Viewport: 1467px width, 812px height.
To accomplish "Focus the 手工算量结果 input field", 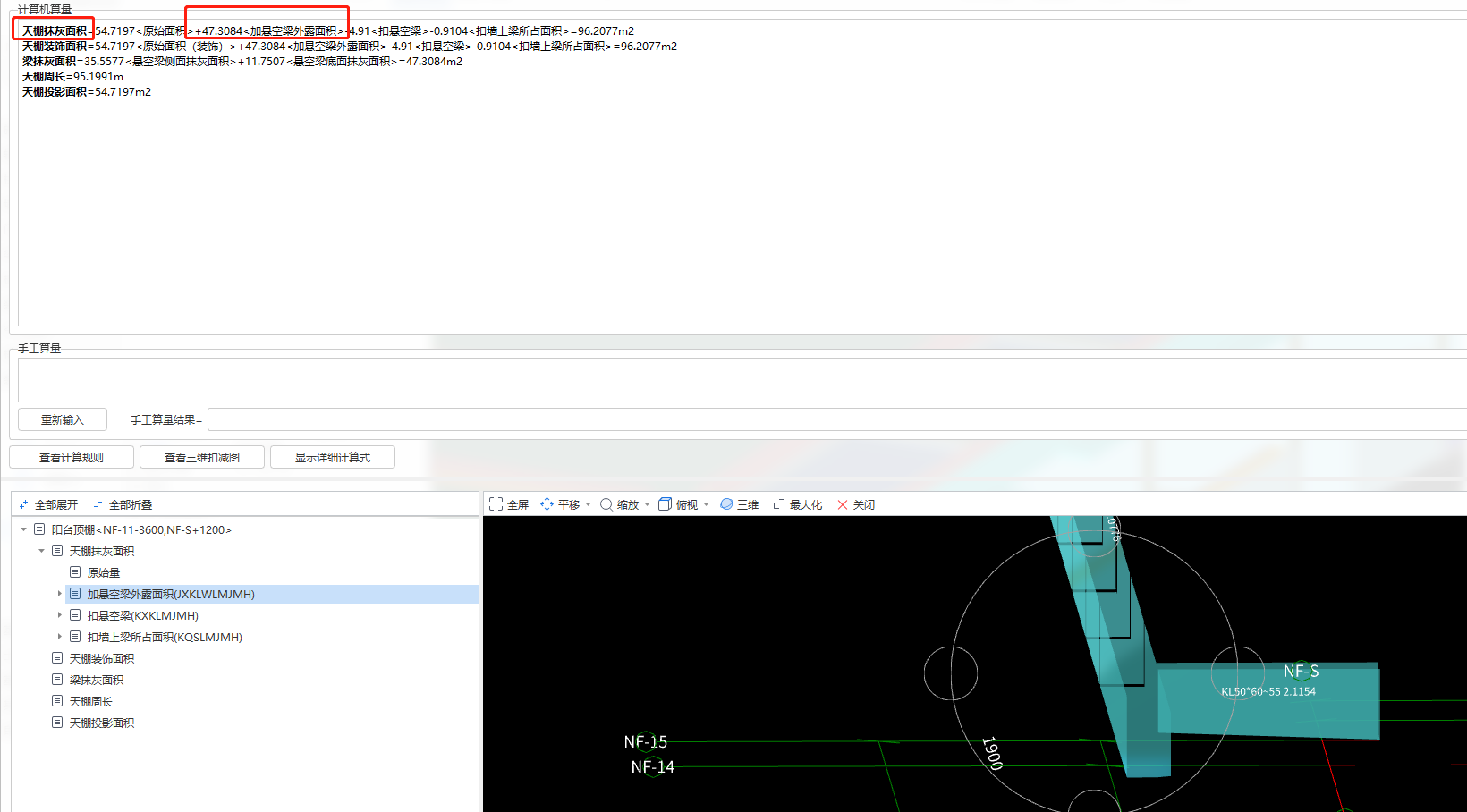I will 837,419.
